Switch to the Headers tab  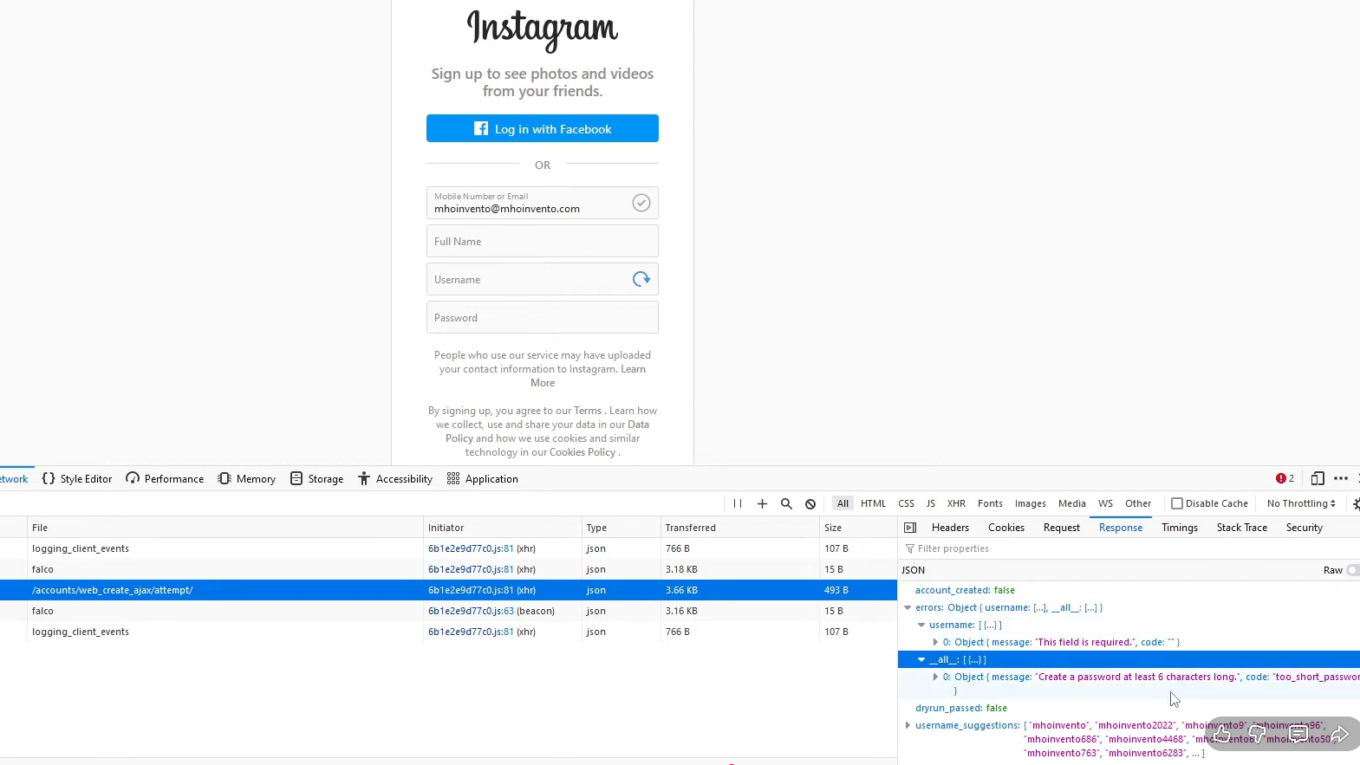[x=949, y=528]
